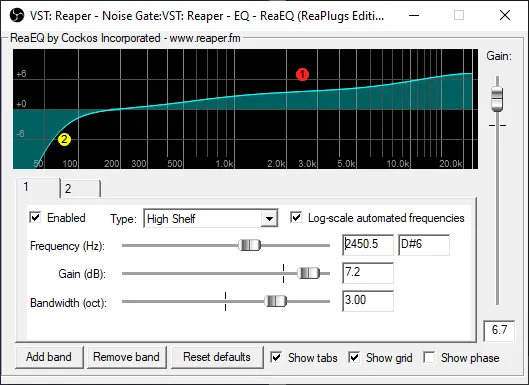Click the Reset defaults button

coord(217,357)
